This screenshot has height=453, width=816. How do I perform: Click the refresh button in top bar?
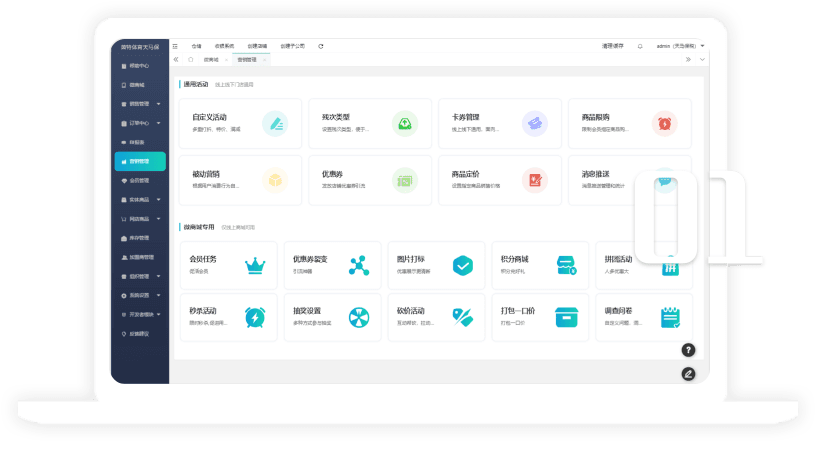(320, 46)
